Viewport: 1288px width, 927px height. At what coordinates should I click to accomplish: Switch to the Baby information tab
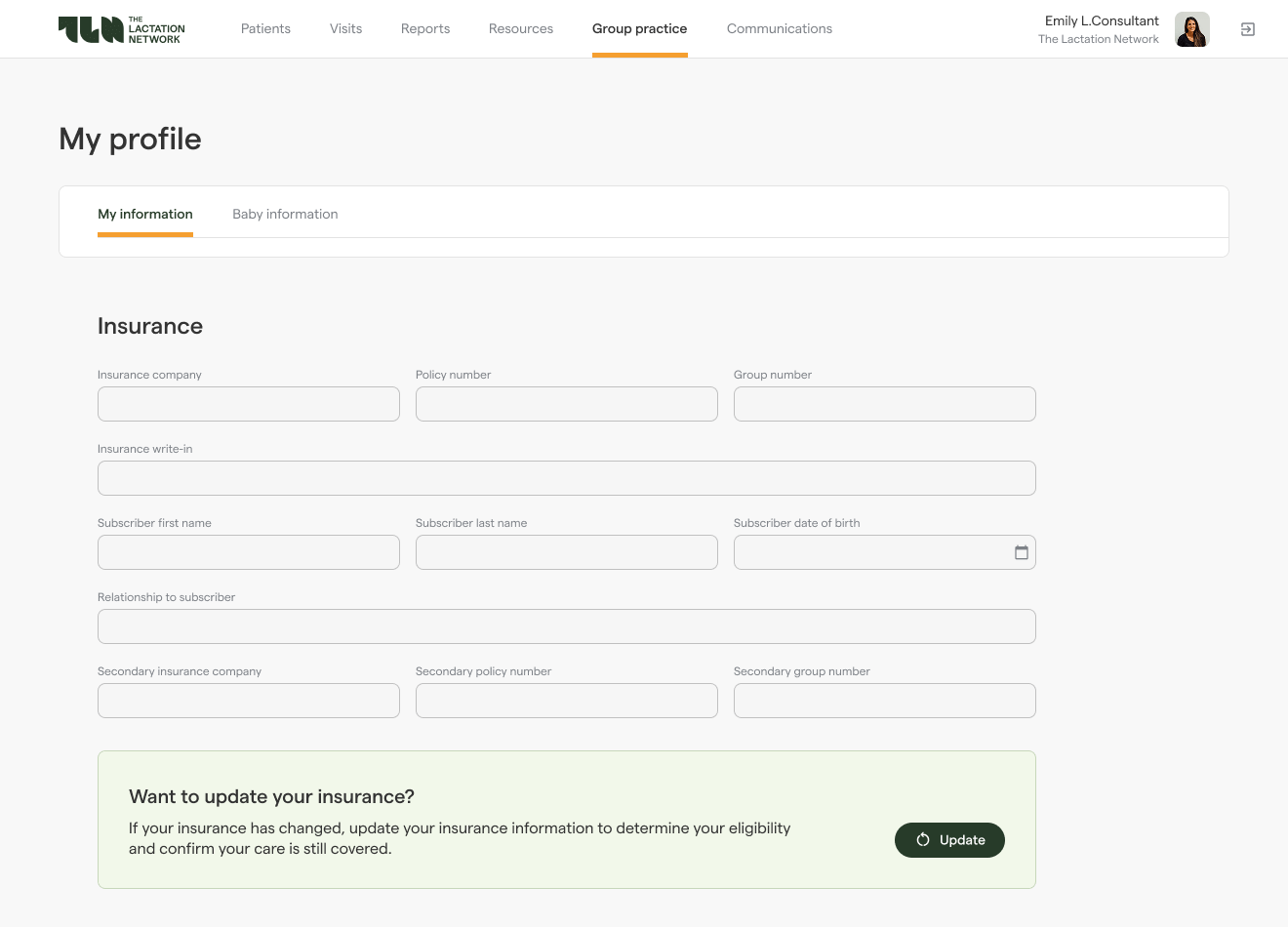[x=285, y=215]
